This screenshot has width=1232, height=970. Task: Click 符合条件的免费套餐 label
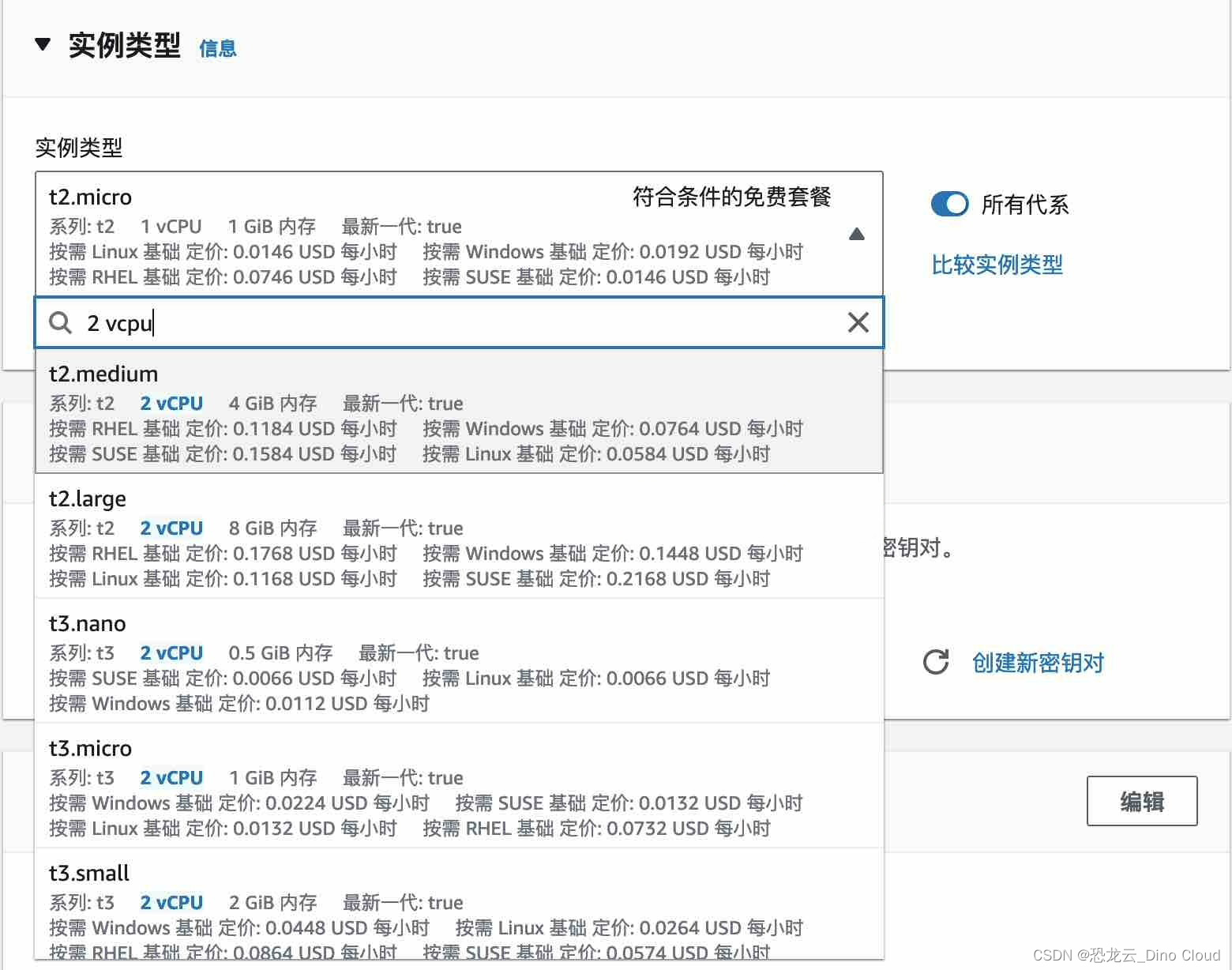click(x=731, y=197)
